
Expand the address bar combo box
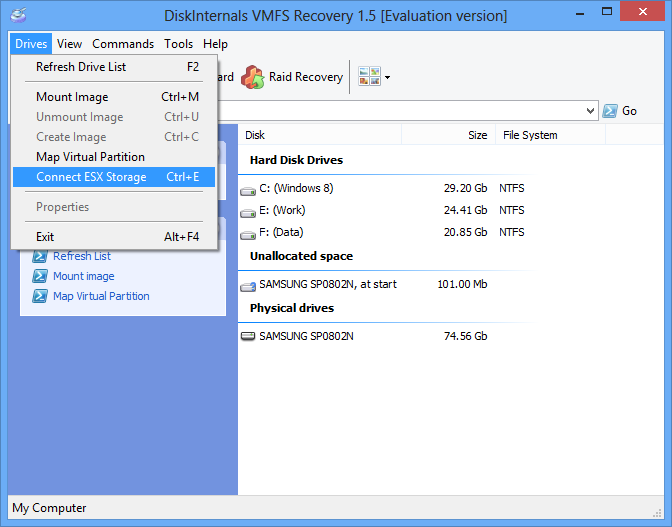(x=590, y=111)
